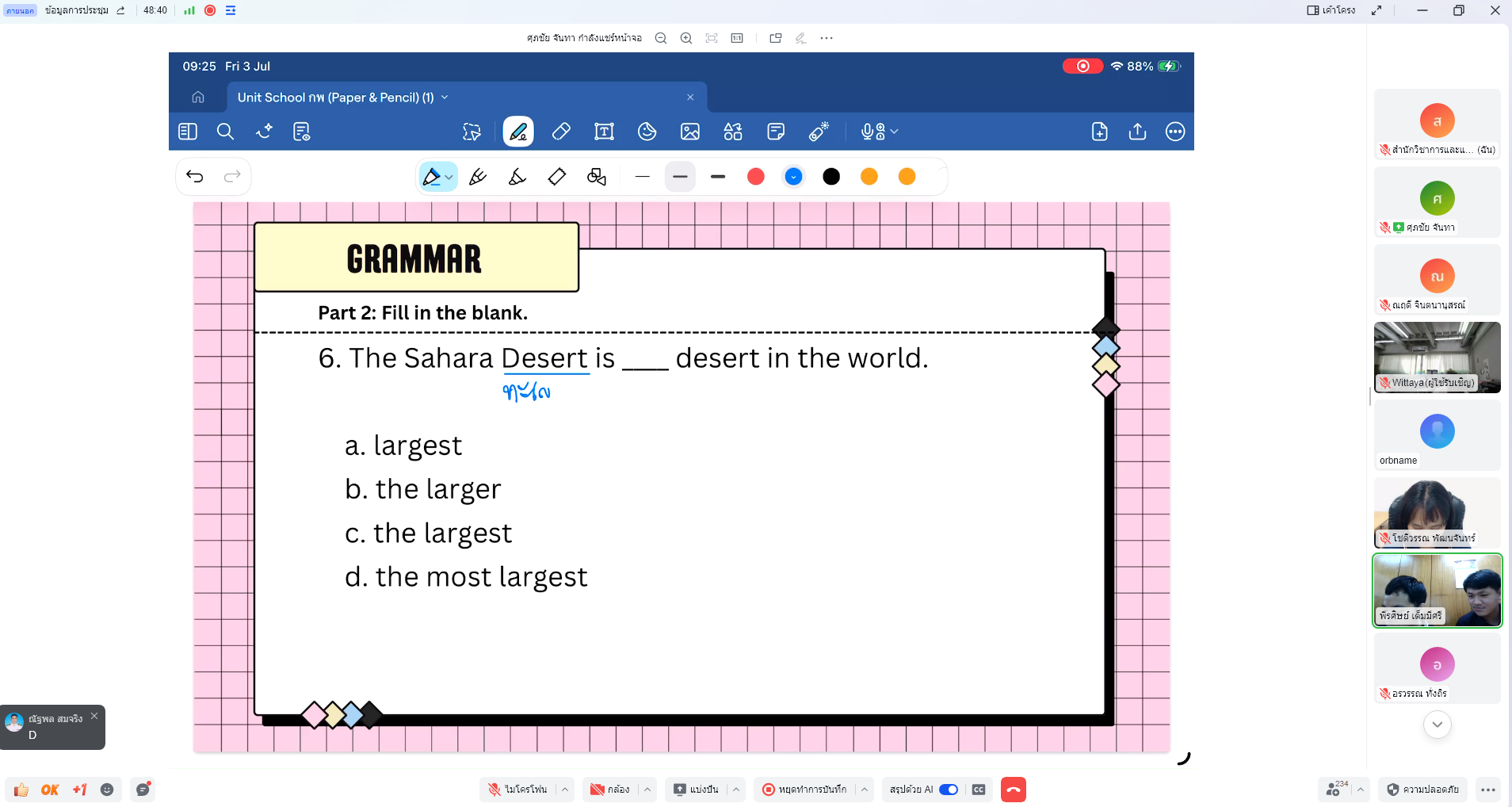Image resolution: width=1512 pixels, height=807 pixels.
Task: Select medium stroke width
Action: (680, 177)
